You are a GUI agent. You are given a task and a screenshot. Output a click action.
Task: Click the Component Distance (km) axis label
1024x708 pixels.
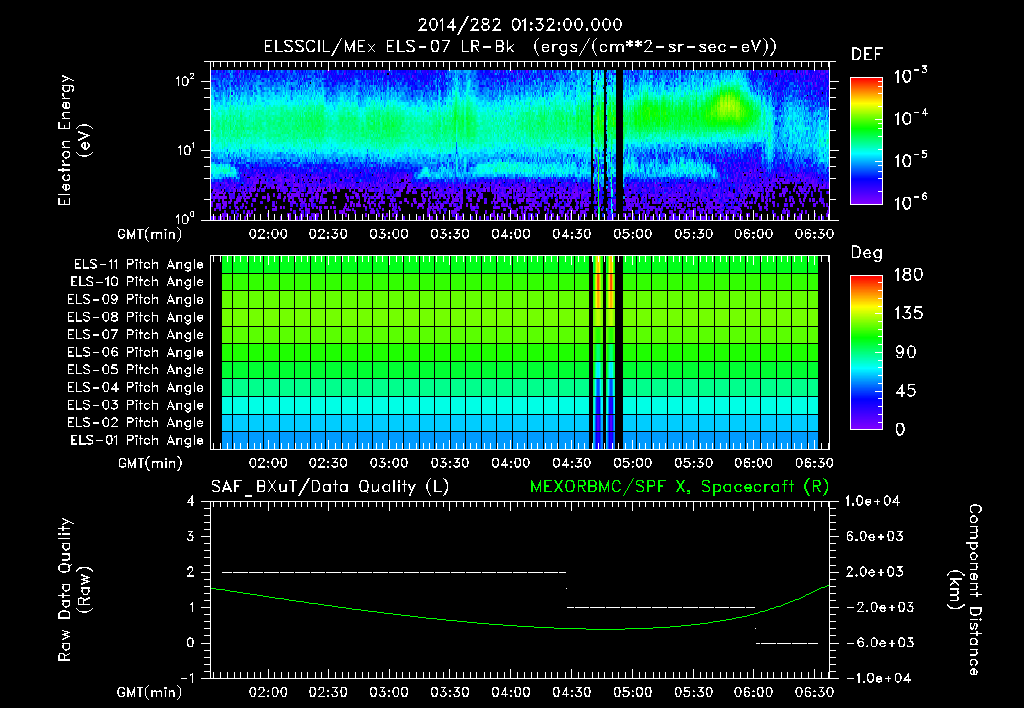tap(965, 590)
